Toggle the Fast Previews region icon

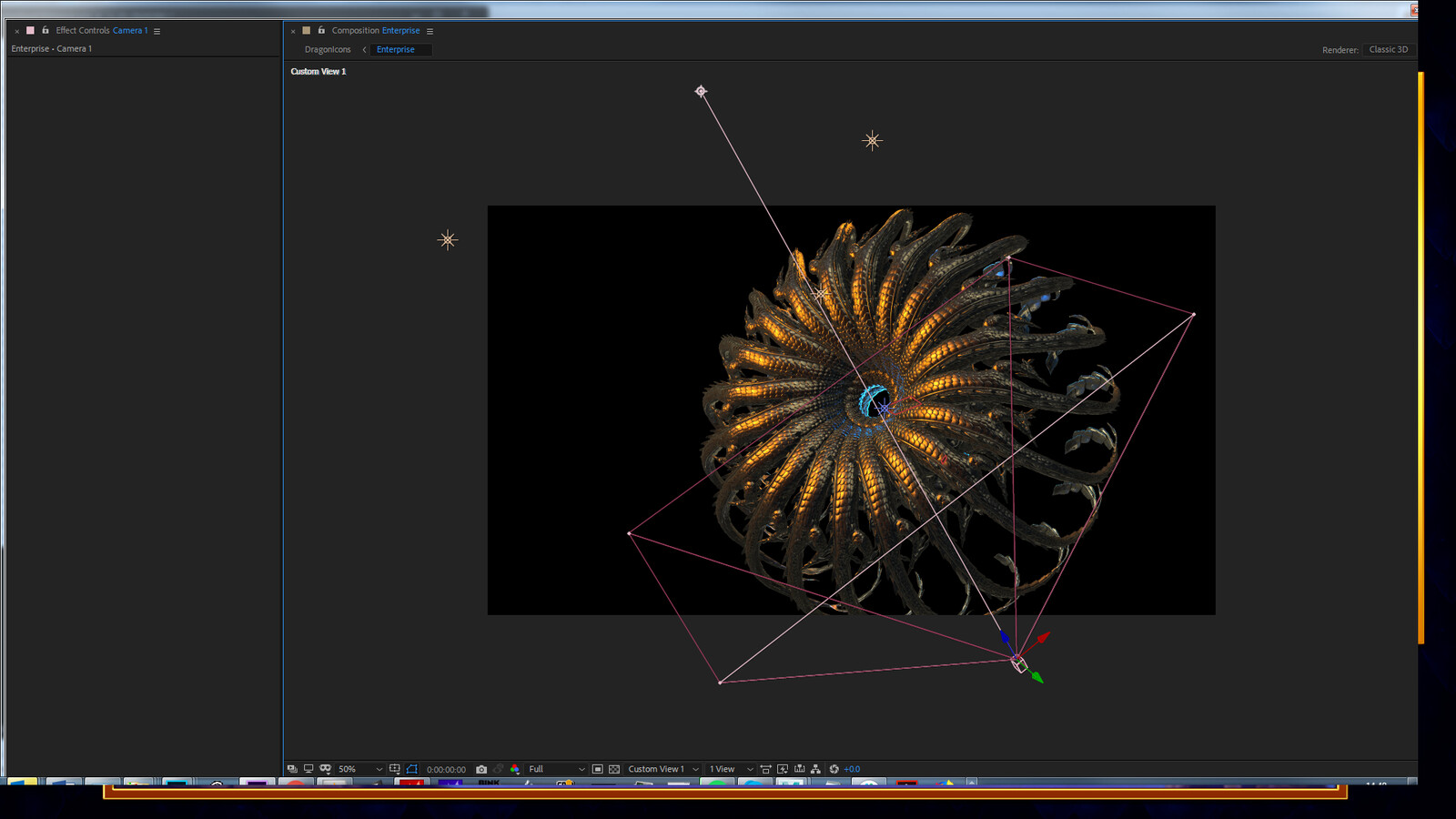click(598, 769)
